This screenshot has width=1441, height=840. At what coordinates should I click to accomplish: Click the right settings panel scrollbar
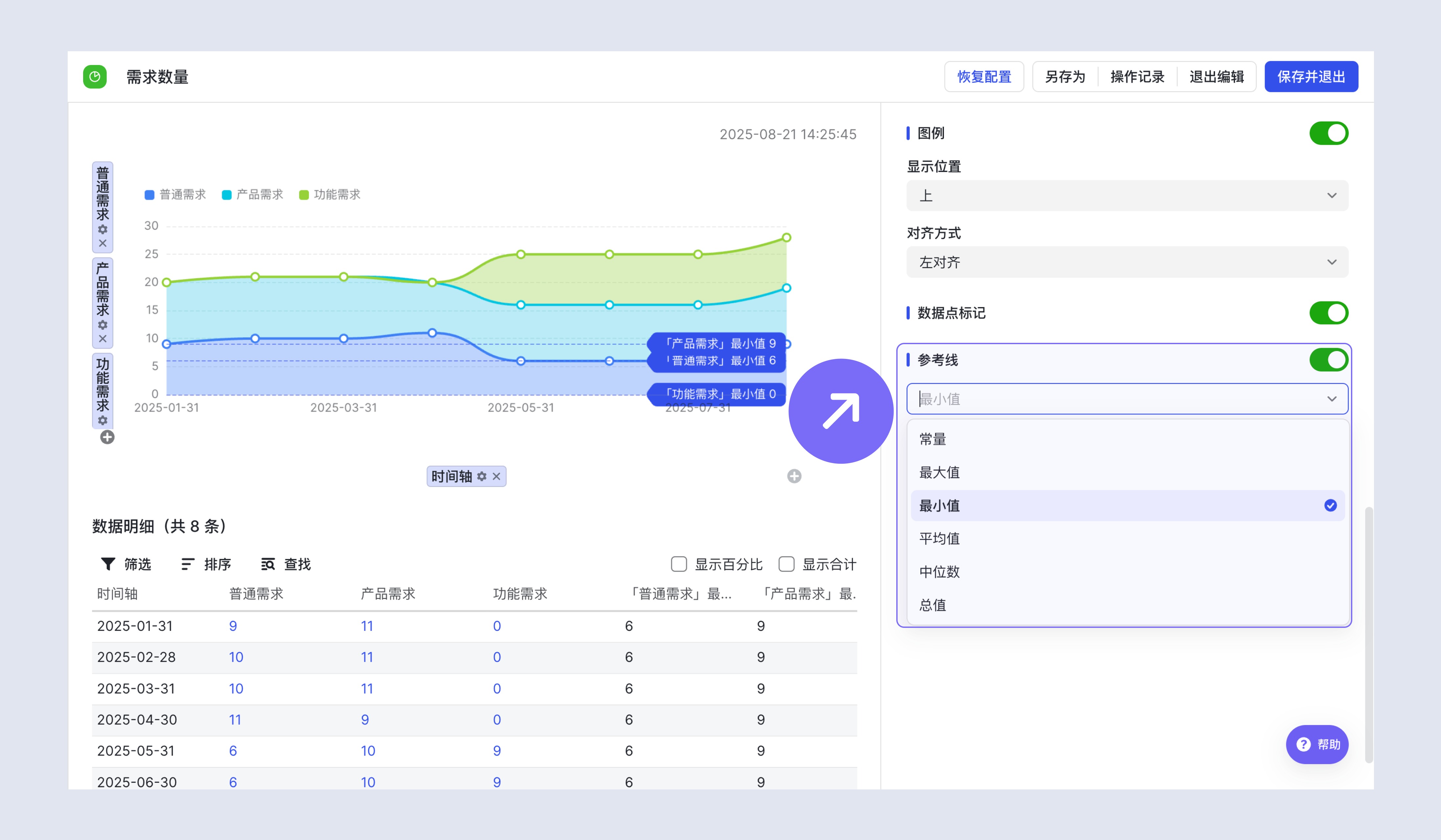(1368, 634)
